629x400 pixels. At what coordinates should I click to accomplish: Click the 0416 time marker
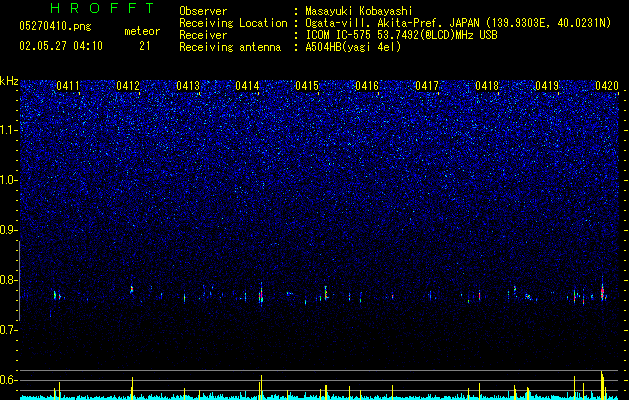tap(367, 86)
